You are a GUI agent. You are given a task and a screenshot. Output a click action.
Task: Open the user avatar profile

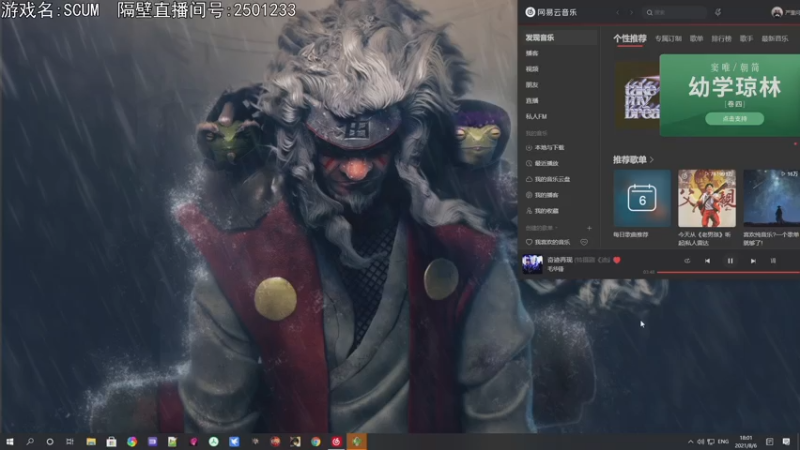(x=777, y=12)
